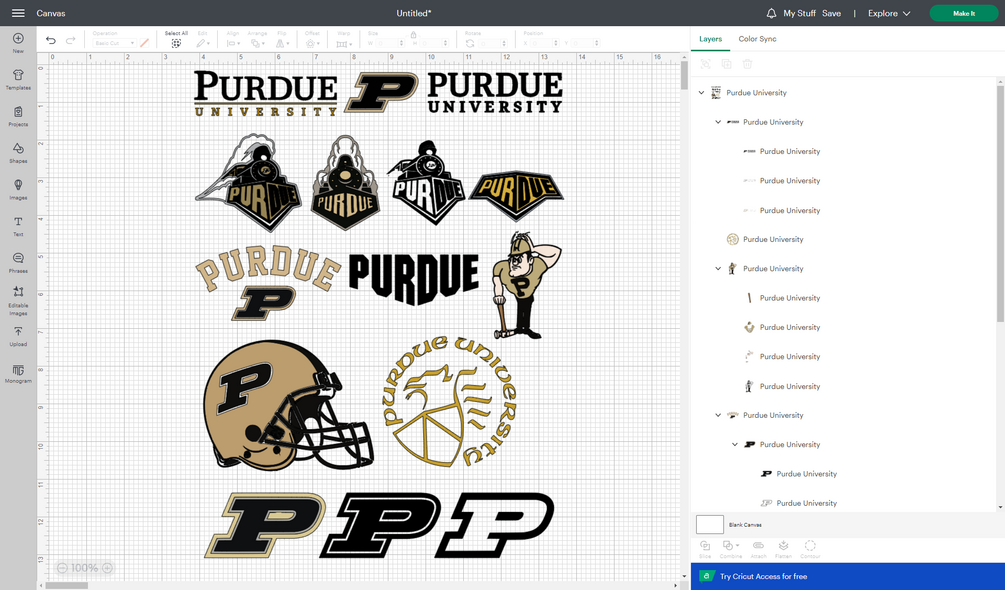Open the Images library
Screen dimensions: 1005x590
(18, 189)
